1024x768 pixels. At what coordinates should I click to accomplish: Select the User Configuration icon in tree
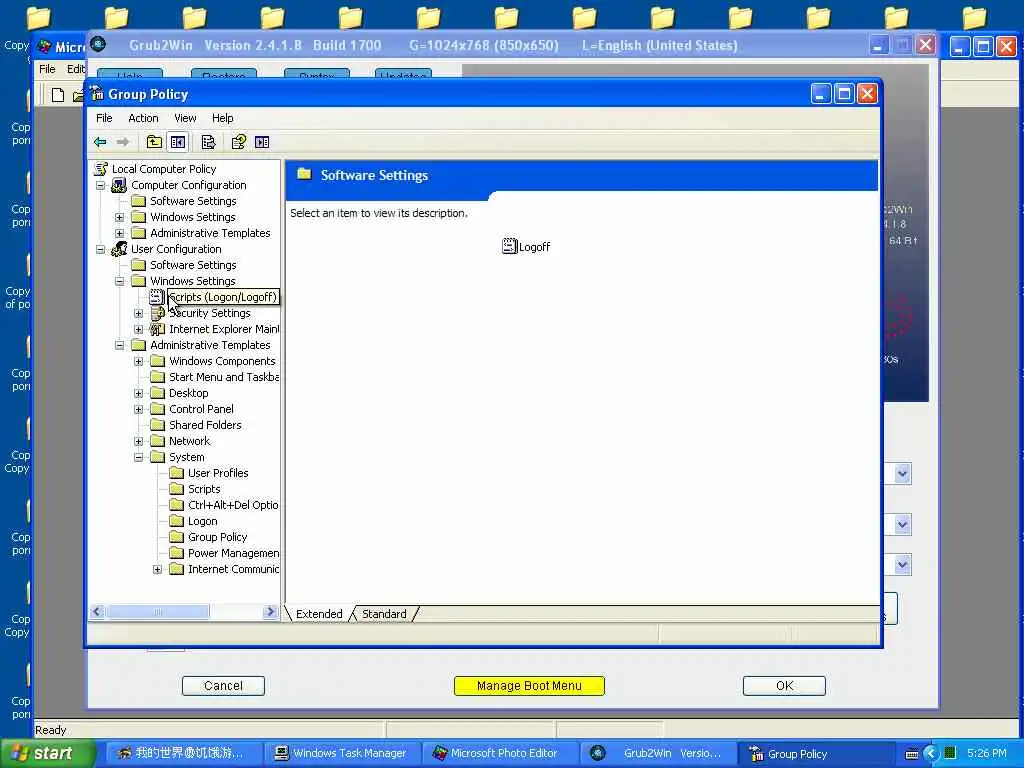(119, 249)
